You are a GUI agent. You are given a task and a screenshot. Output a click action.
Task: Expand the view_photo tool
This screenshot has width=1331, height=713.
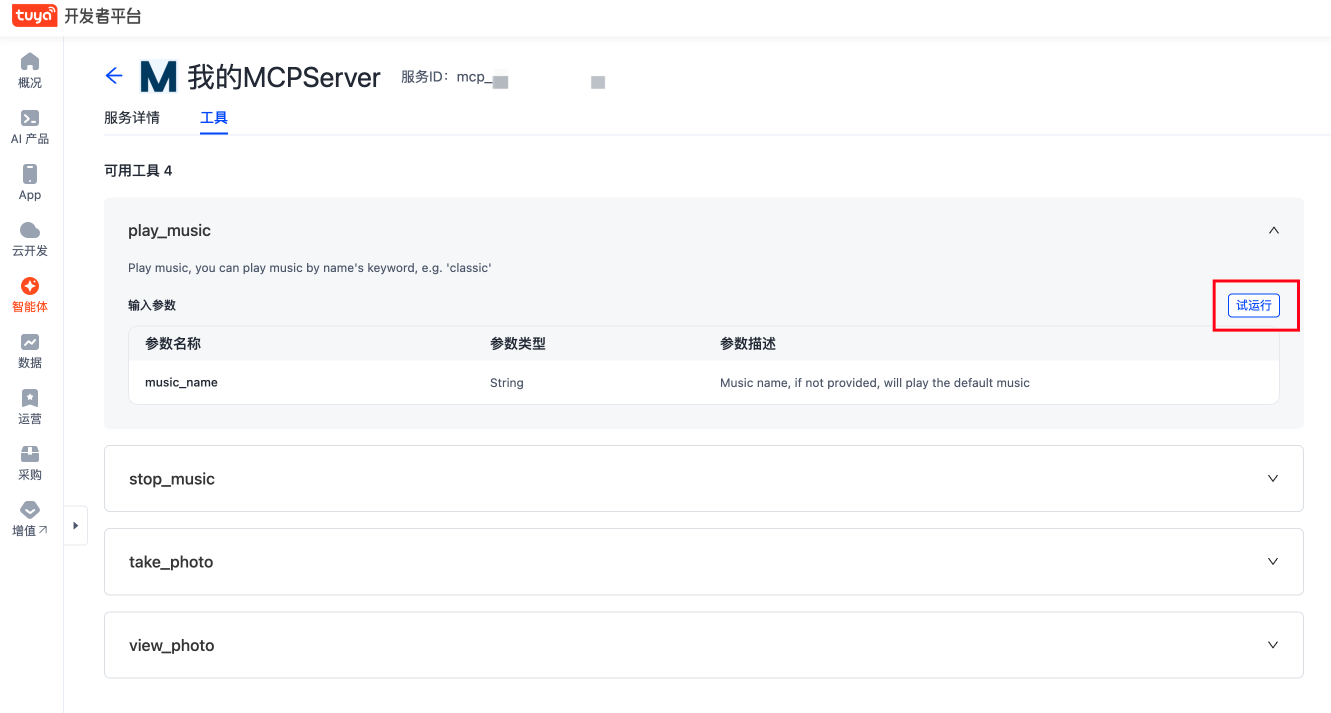coord(1273,645)
